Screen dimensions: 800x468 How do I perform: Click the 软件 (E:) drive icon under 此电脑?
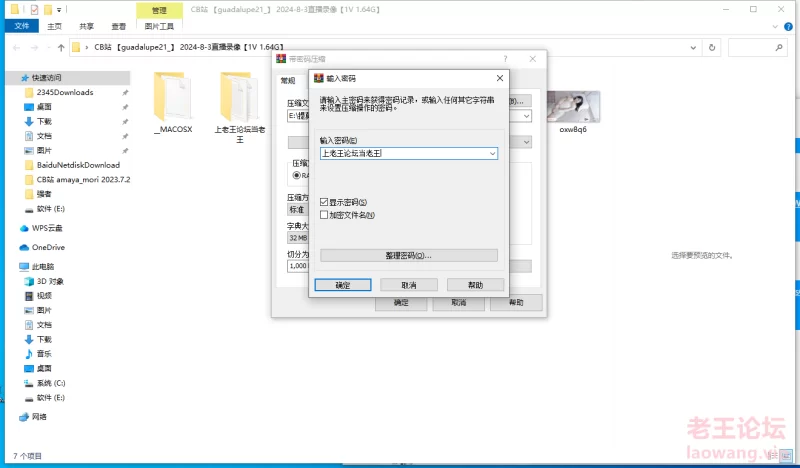coord(29,398)
